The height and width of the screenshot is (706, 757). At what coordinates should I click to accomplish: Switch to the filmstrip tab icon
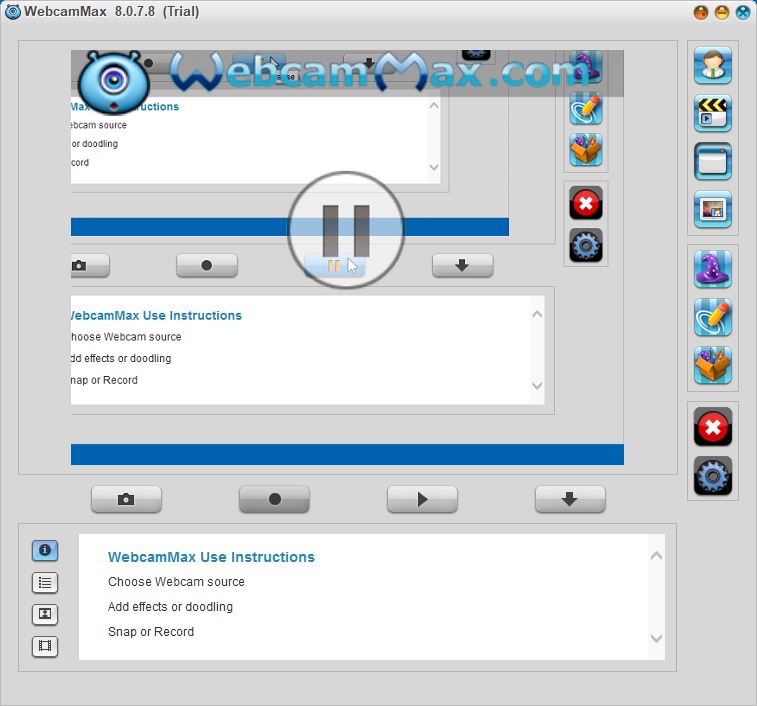coord(45,646)
